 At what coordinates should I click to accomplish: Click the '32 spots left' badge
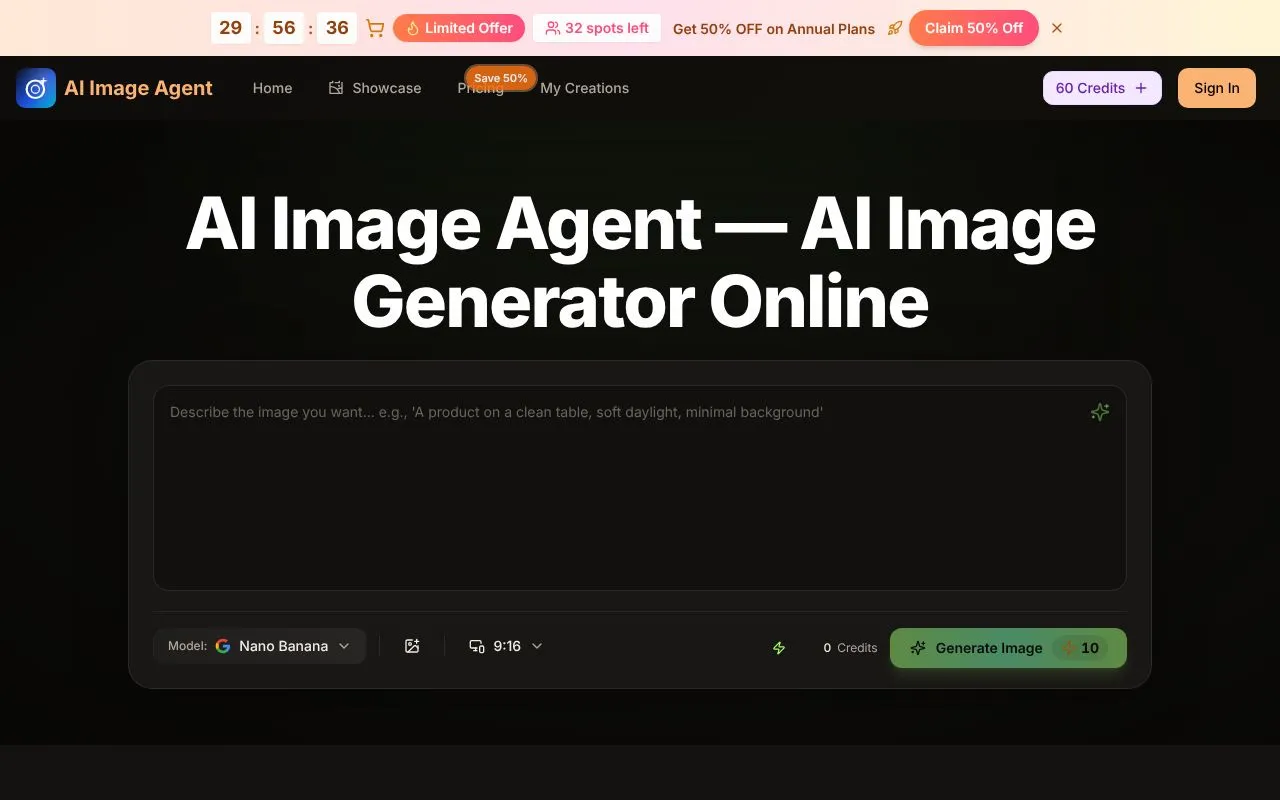pyautogui.click(x=597, y=28)
